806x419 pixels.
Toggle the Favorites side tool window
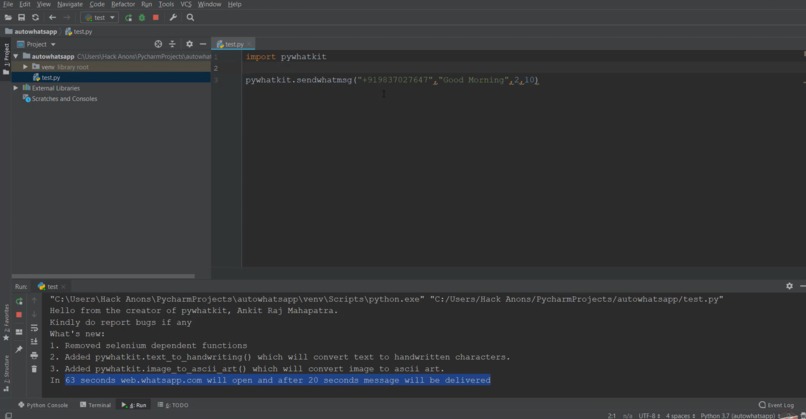pos(6,322)
